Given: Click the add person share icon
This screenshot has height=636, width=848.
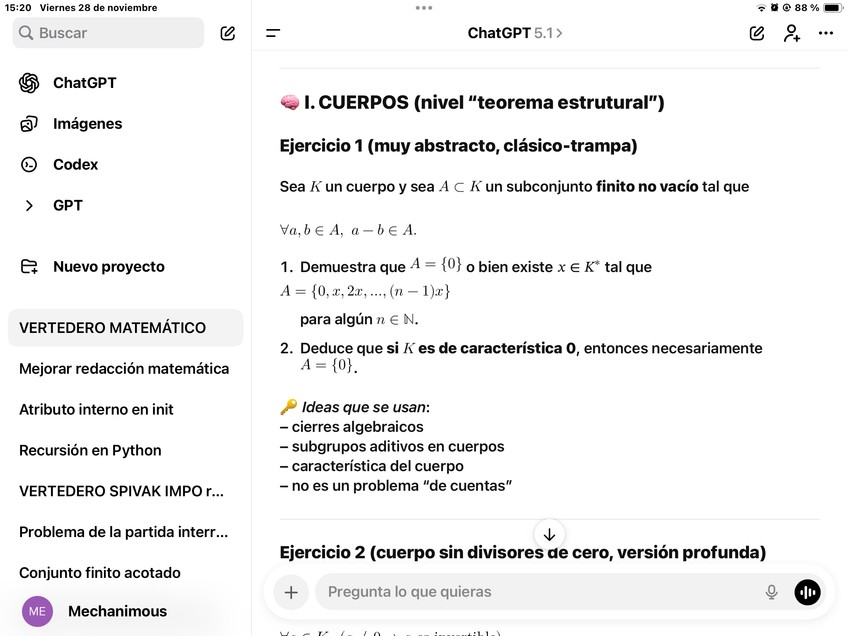Looking at the screenshot, I should click(x=791, y=33).
